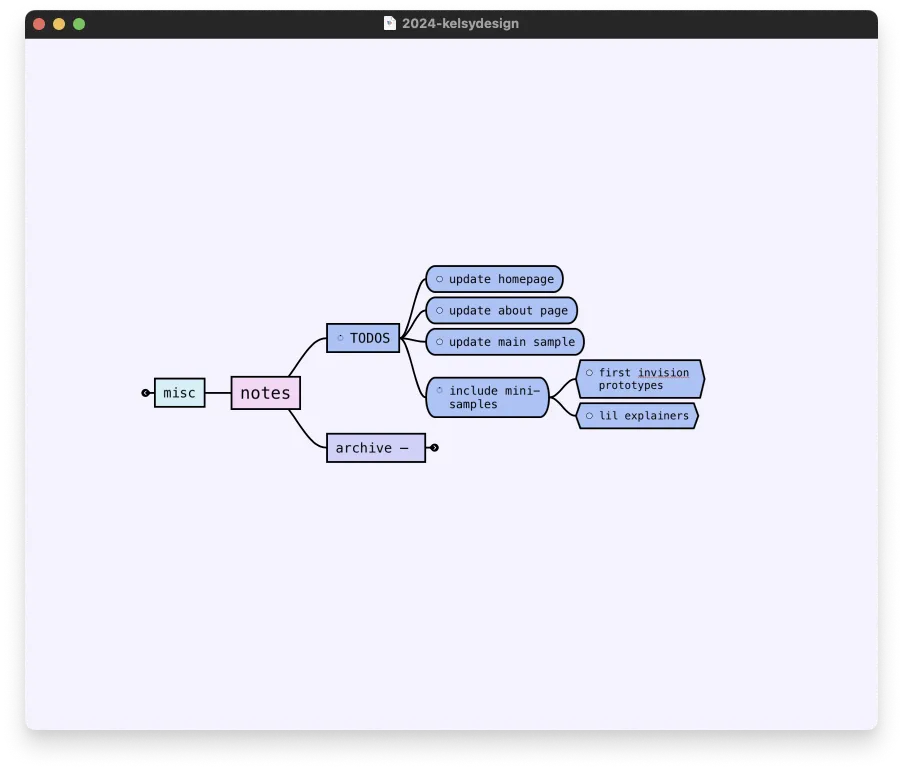The image size is (903, 770).
Task: Click the circle icon on "update main sample" node
Action: (438, 340)
